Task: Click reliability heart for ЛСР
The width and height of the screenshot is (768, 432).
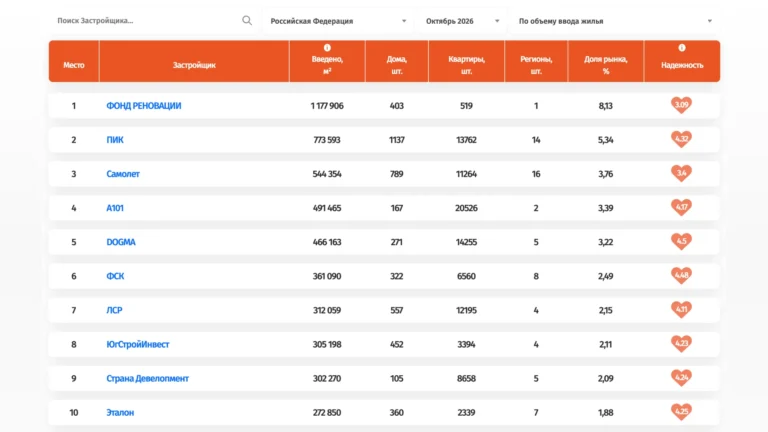Action: [x=681, y=310]
